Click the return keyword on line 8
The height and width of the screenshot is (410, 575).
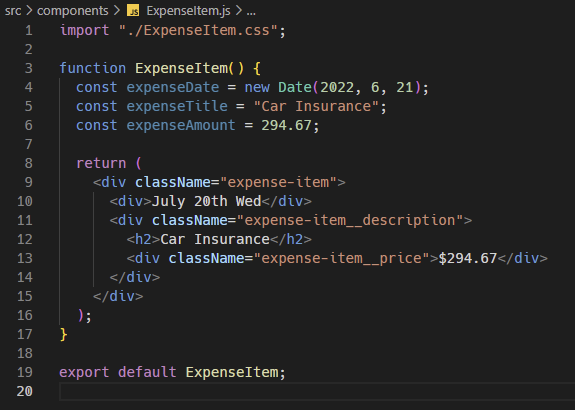click(101, 163)
